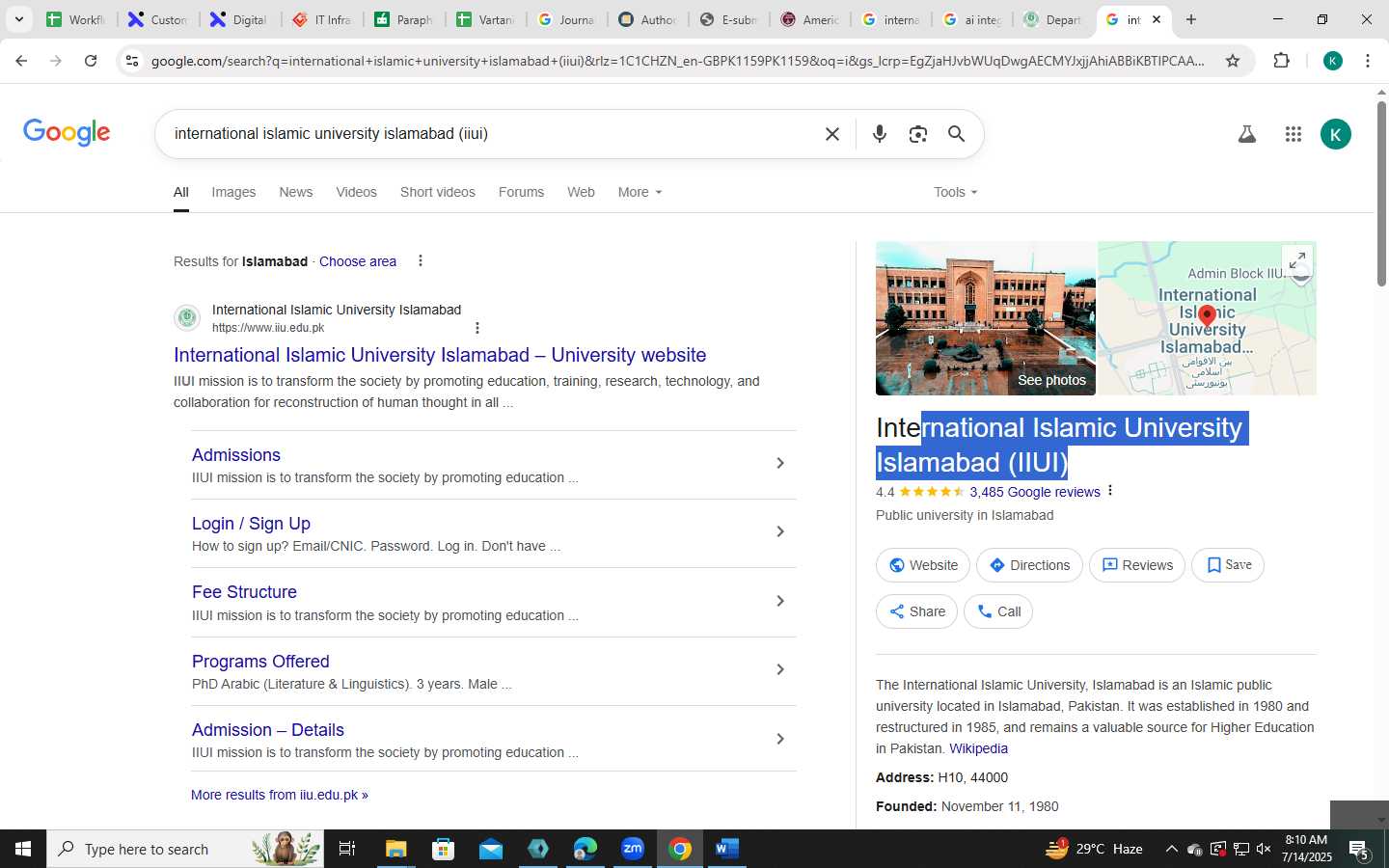Open 3,485 Google reviews link
Image resolution: width=1389 pixels, height=868 pixels.
[1034, 492]
